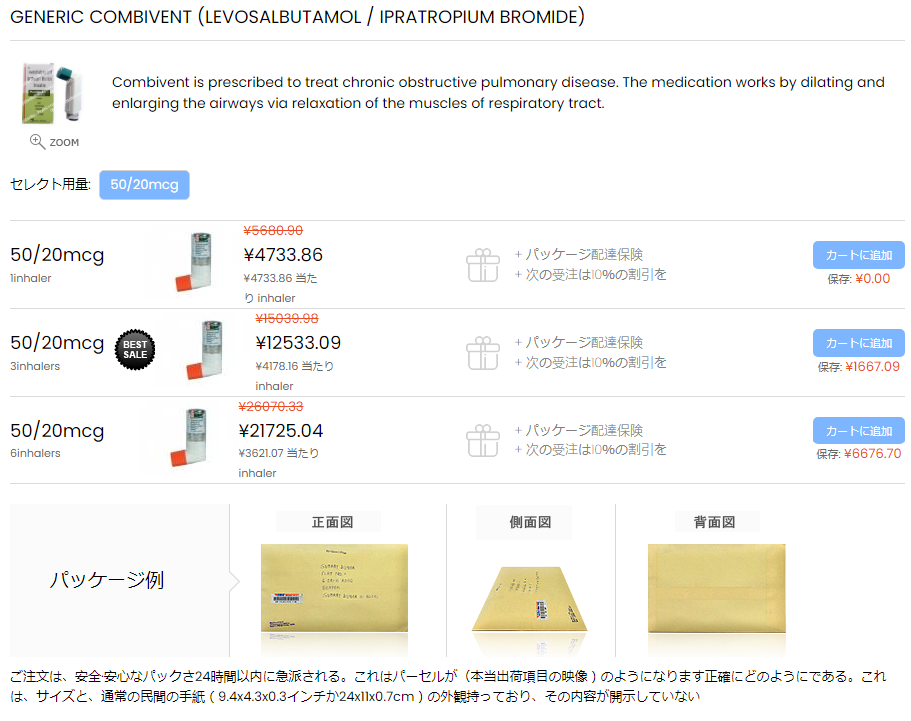Add the 6inhalers package to cart
This screenshot has height=721, width=911.
858,431
